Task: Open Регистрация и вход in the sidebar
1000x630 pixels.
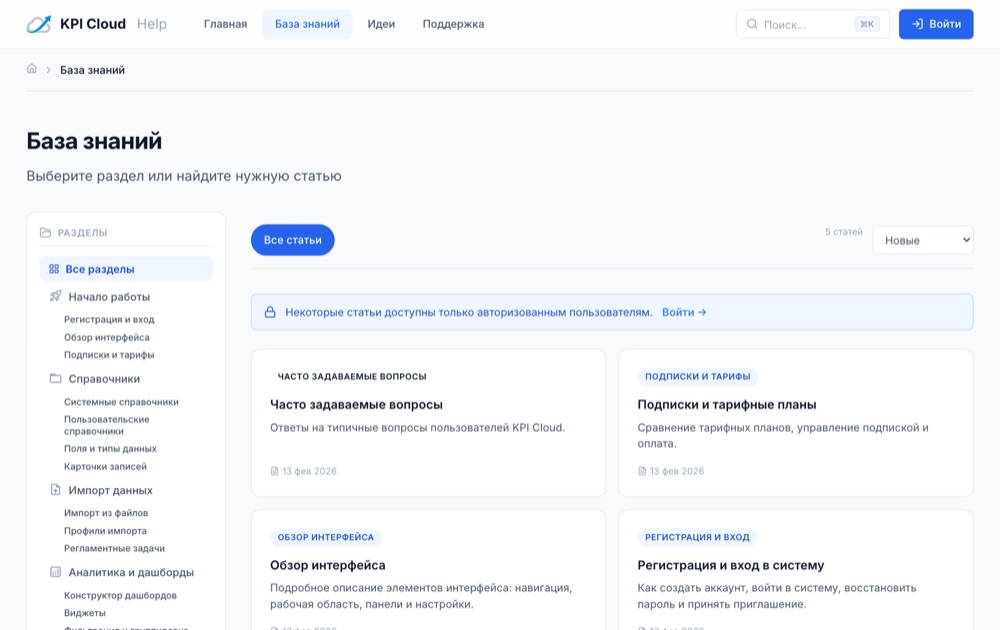Action: (109, 319)
